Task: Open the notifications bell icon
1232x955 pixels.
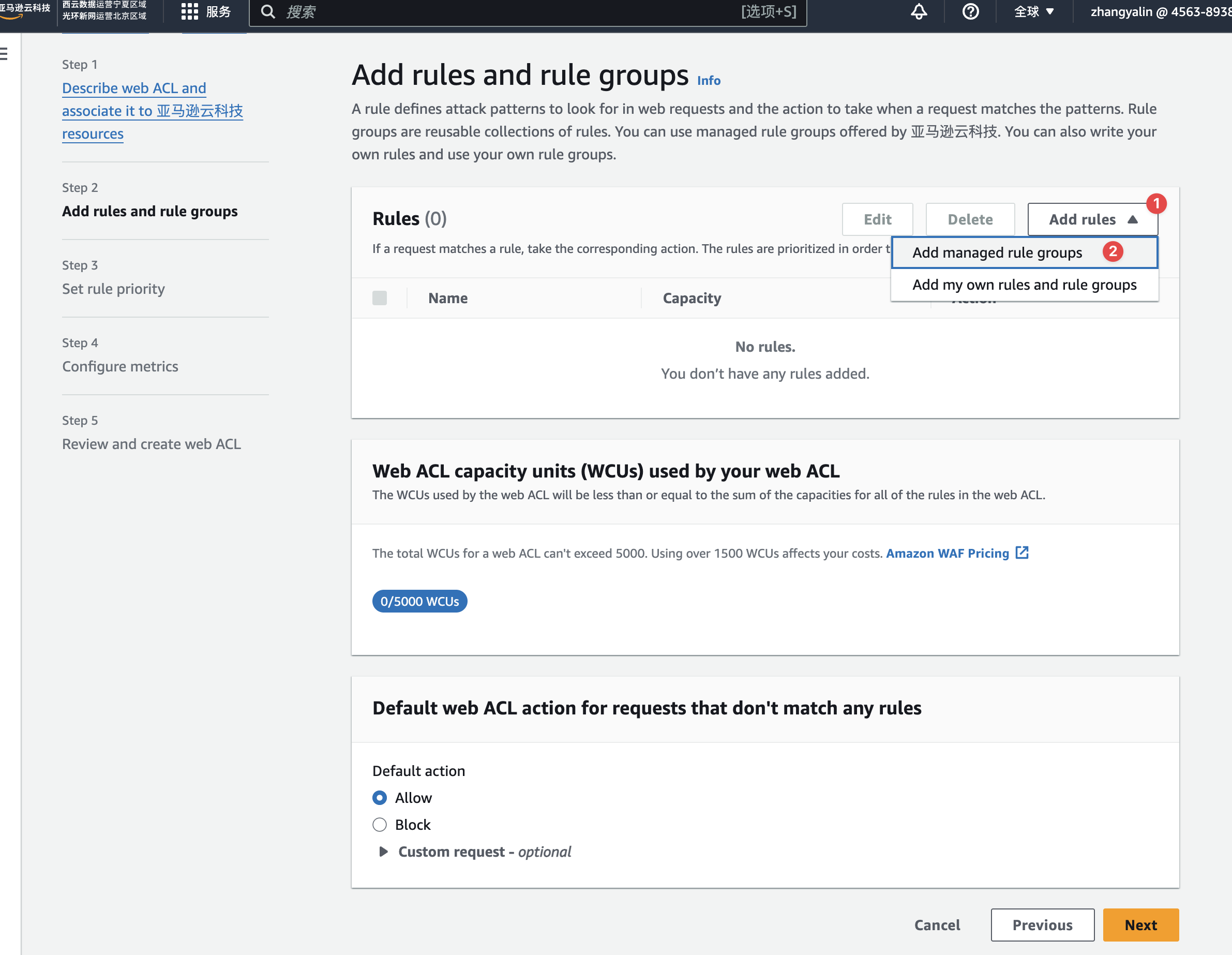Action: 919,11
